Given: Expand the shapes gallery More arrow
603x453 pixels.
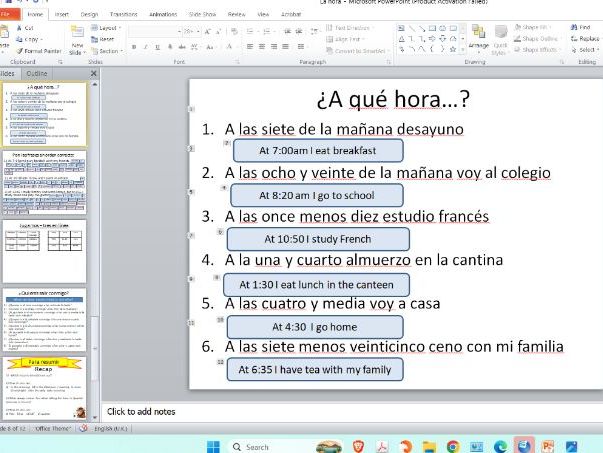Looking at the screenshot, I should tap(463, 50).
